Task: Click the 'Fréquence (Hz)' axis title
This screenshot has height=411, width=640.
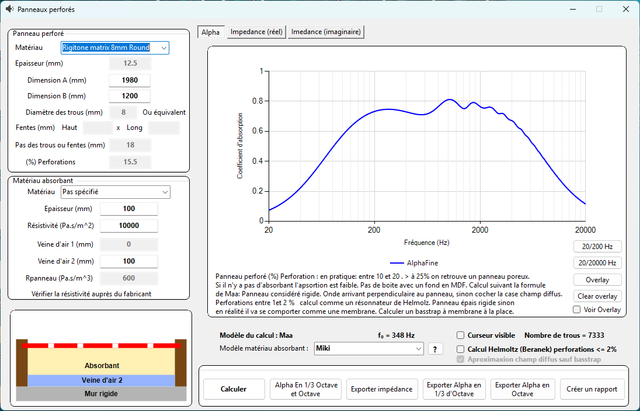Action: [427, 242]
